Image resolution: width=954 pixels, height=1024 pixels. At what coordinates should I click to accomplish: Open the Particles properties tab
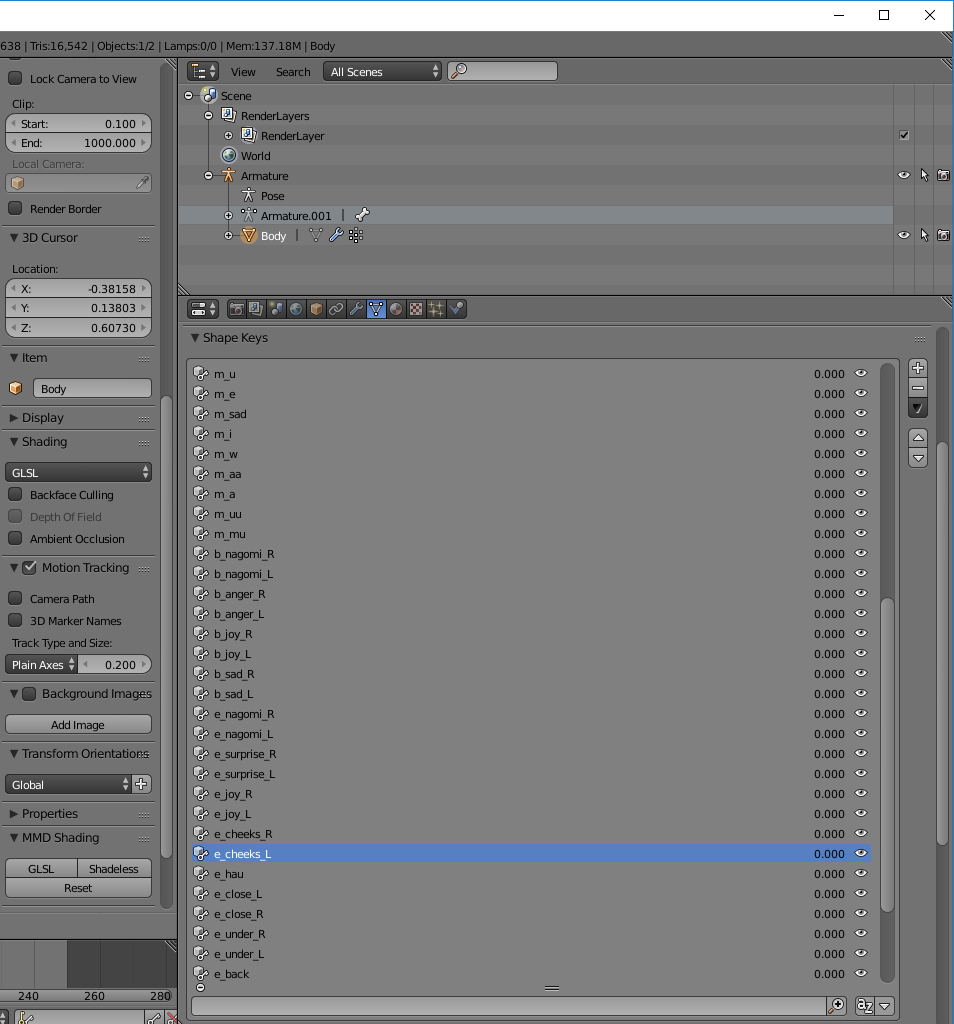tap(436, 309)
